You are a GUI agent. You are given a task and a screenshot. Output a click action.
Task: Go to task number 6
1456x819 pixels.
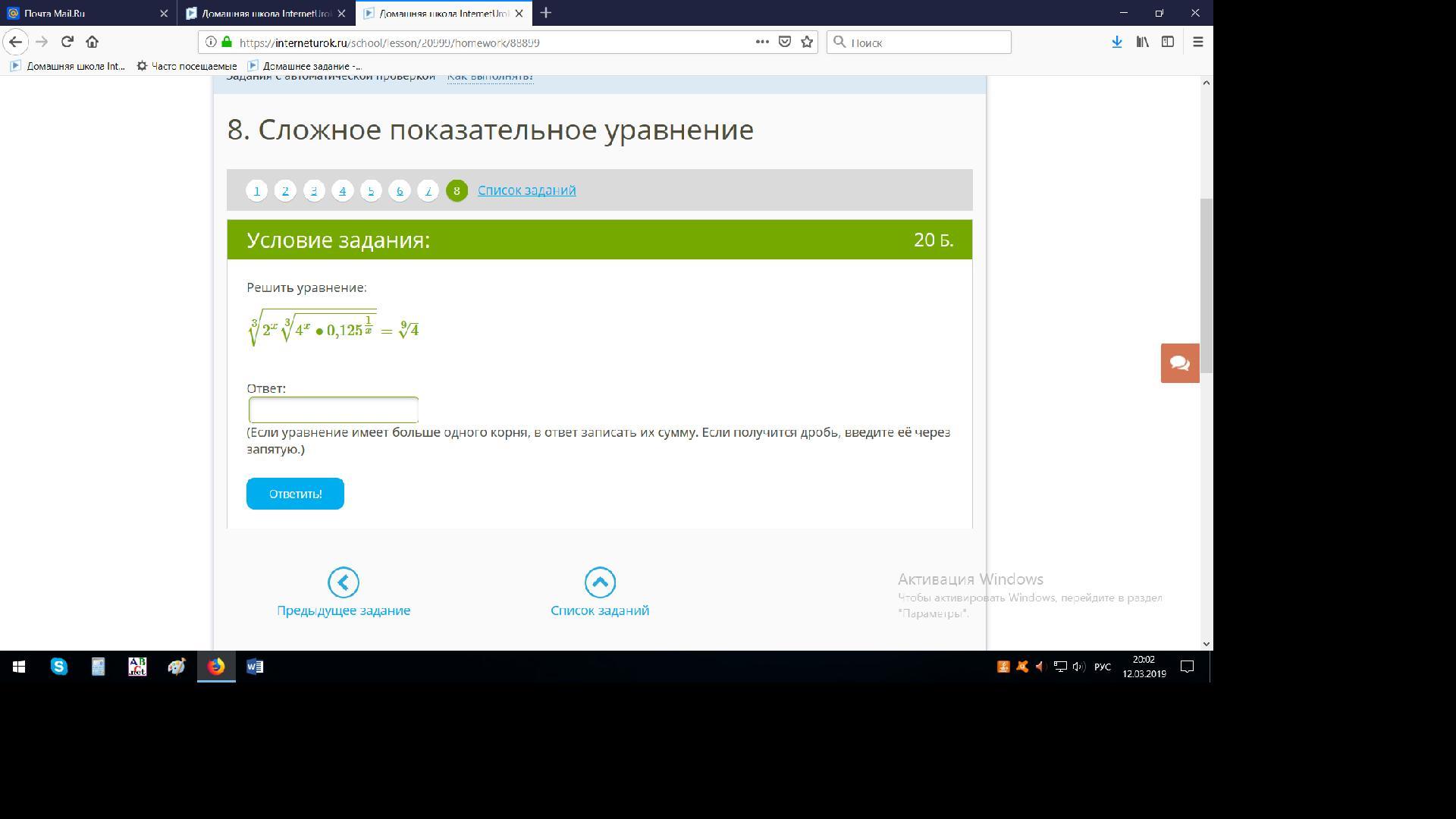click(x=400, y=190)
